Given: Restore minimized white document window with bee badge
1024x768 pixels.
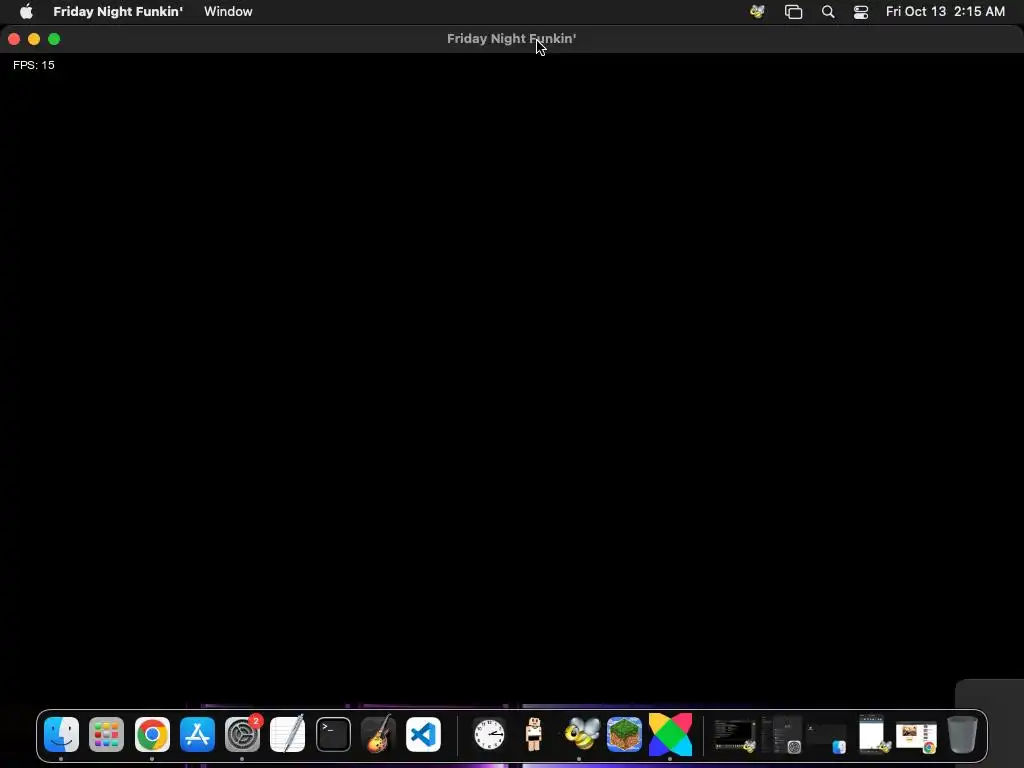Looking at the screenshot, I should tap(874, 734).
